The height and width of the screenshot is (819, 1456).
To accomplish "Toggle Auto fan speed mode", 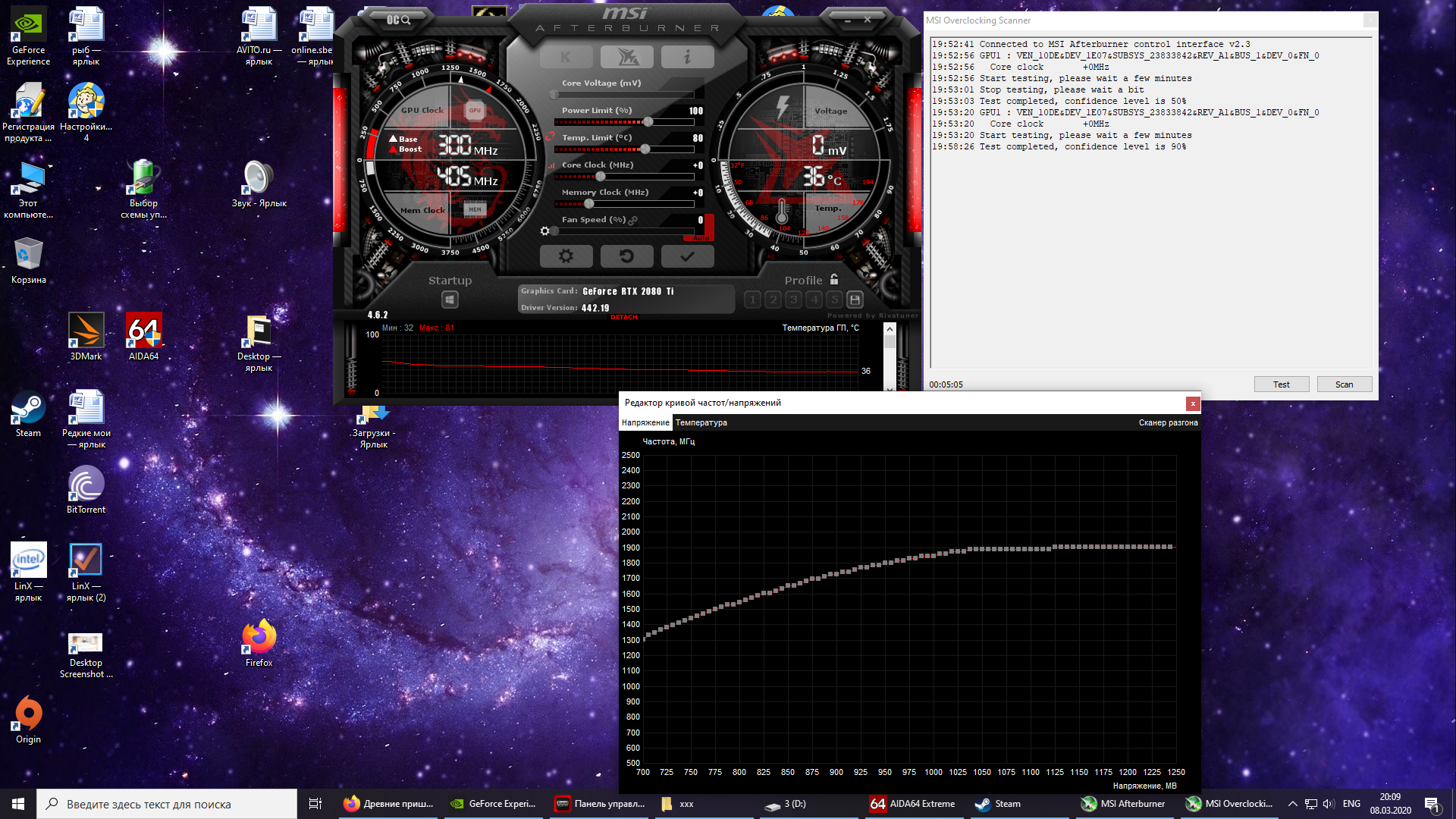I will point(702,237).
